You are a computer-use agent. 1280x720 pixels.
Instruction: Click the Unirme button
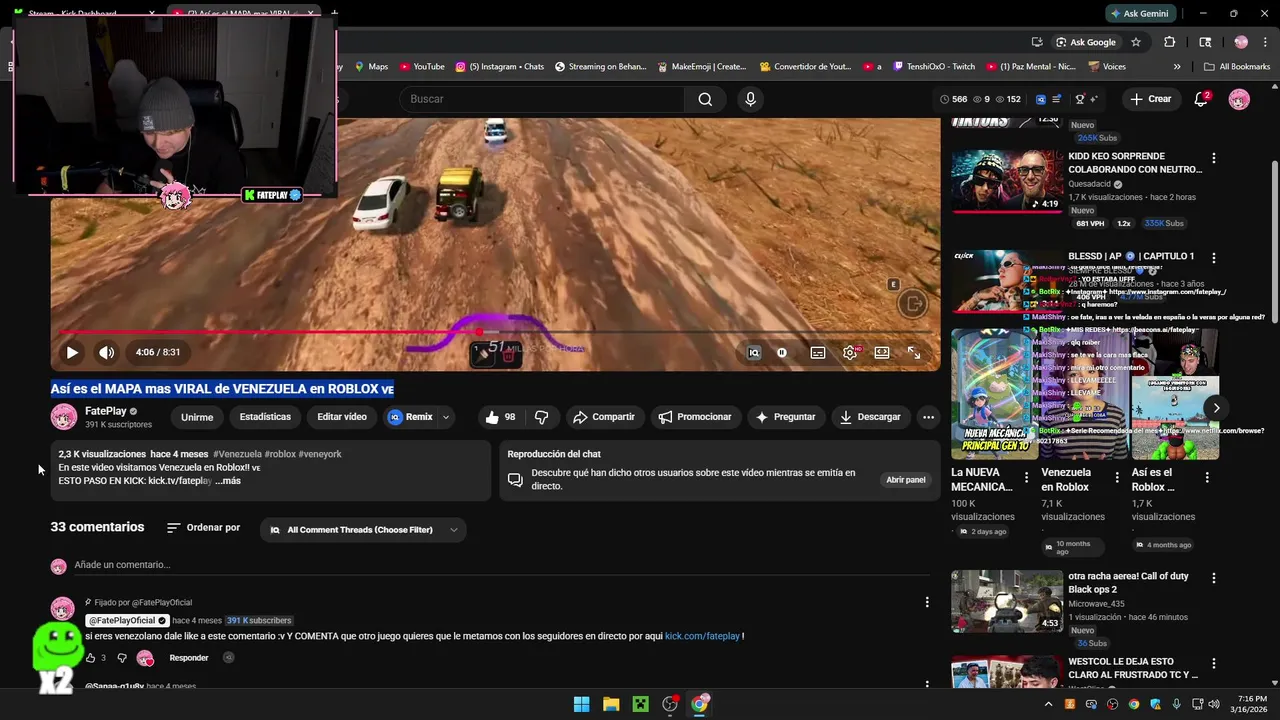click(x=197, y=417)
